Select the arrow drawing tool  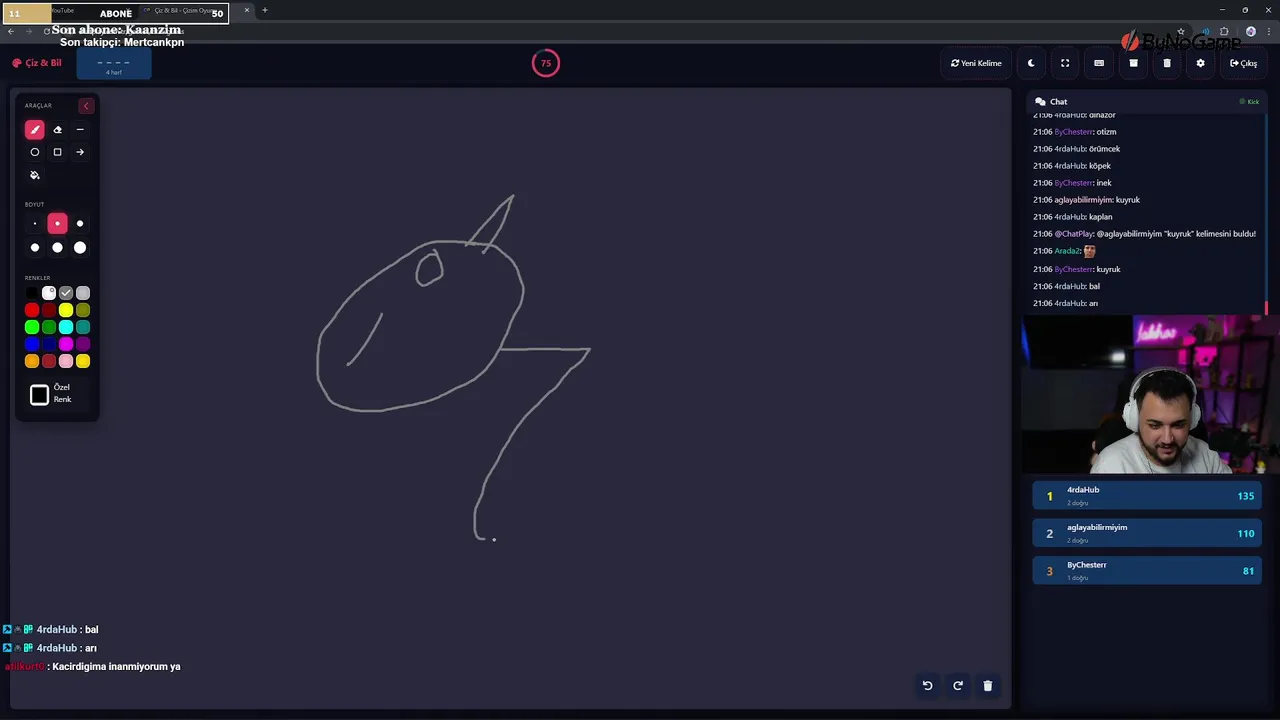(80, 152)
